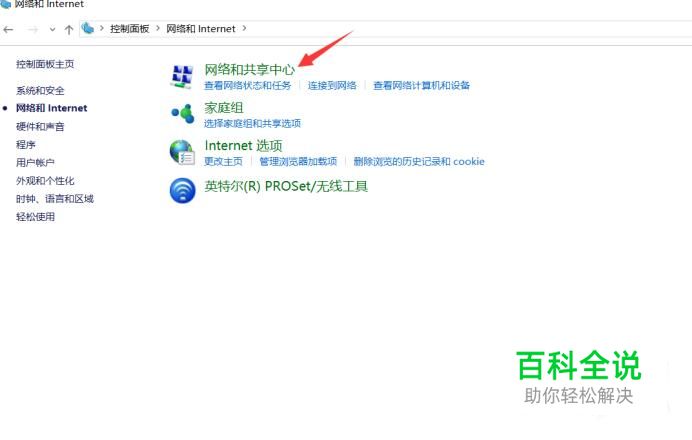Screen dimensions: 692x440
Task: Select 网络和 Internet in sidebar
Action: point(52,108)
